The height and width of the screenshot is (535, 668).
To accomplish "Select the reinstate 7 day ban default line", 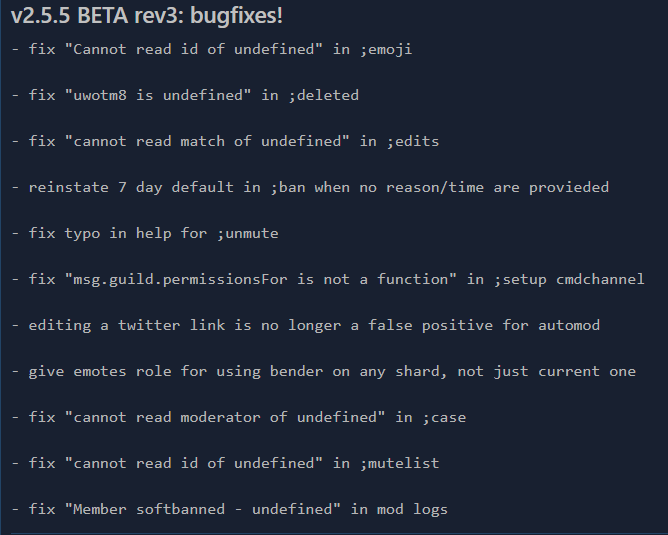I will 310,187.
